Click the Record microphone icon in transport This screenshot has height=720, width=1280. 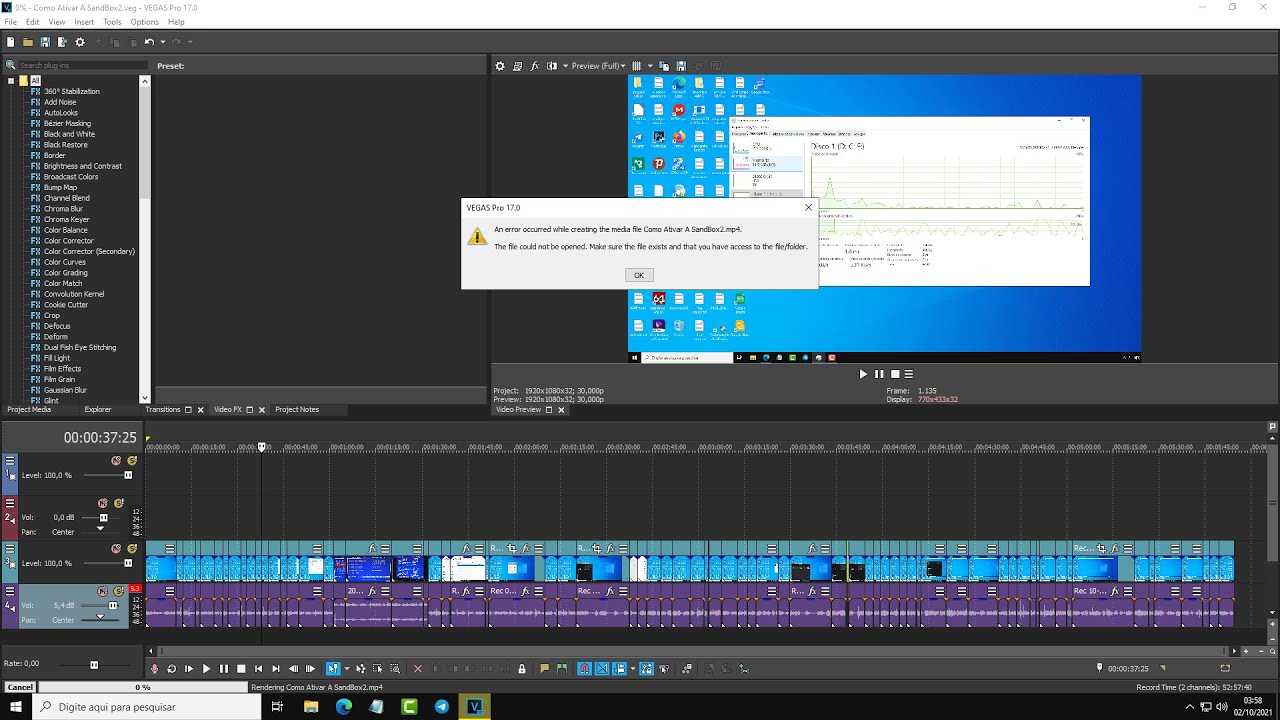tap(154, 668)
